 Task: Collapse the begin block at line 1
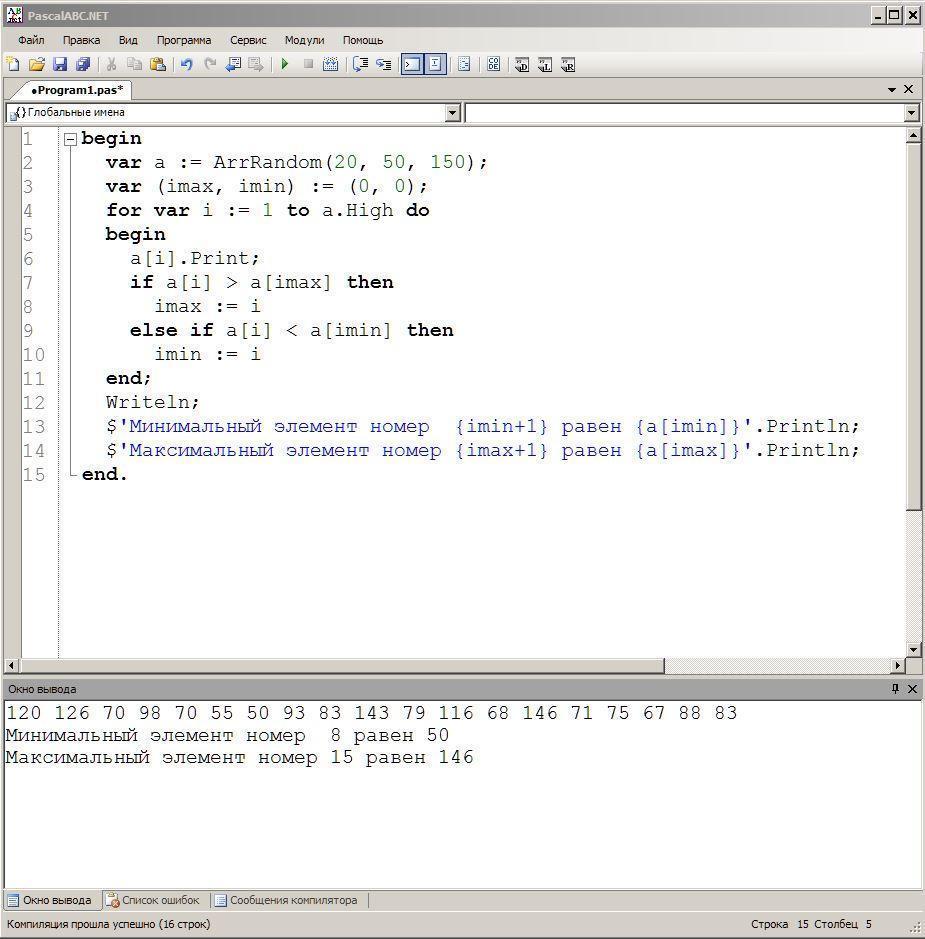(x=70, y=139)
